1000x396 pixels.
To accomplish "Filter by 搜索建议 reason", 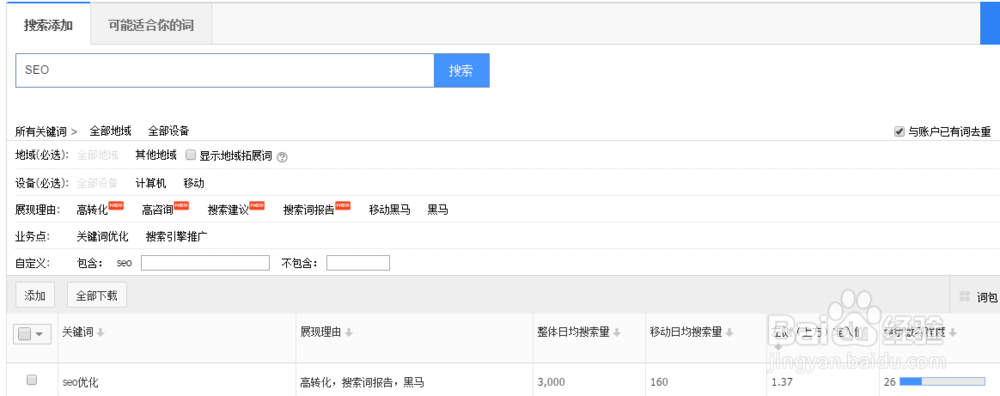I will pyautogui.click(x=228, y=210).
